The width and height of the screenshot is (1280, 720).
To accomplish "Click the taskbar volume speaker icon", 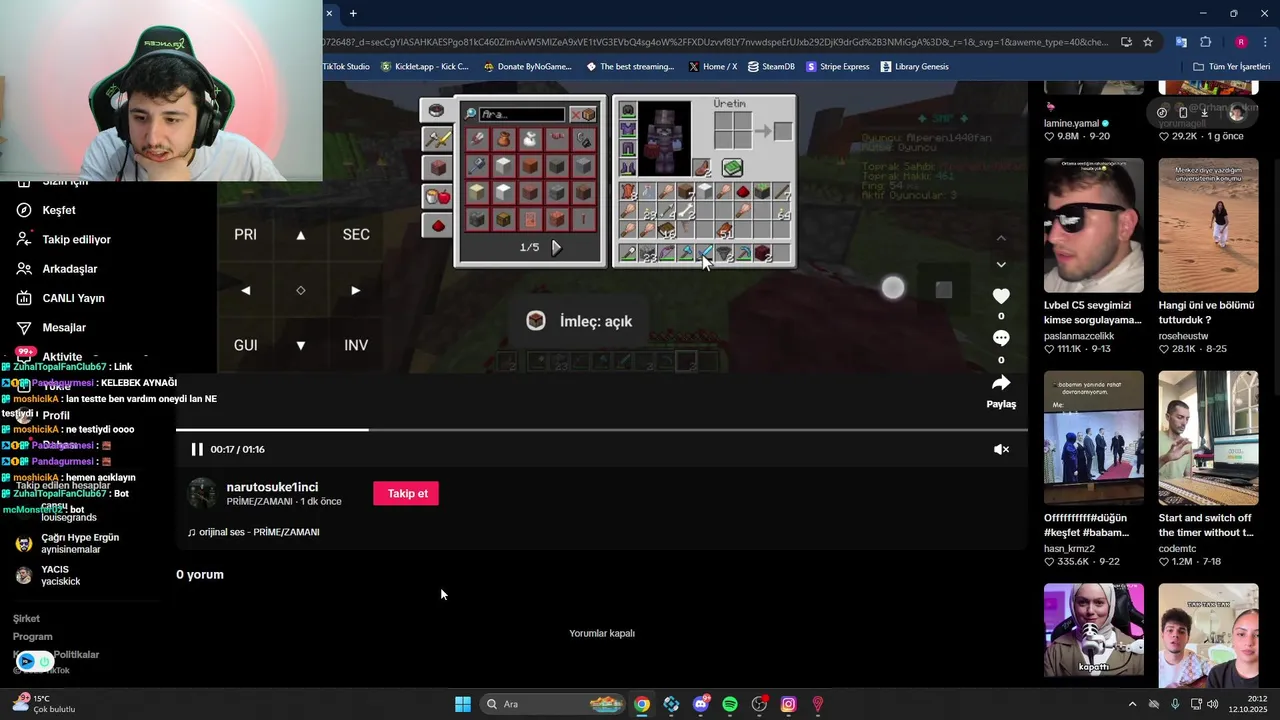I will tap(1213, 704).
